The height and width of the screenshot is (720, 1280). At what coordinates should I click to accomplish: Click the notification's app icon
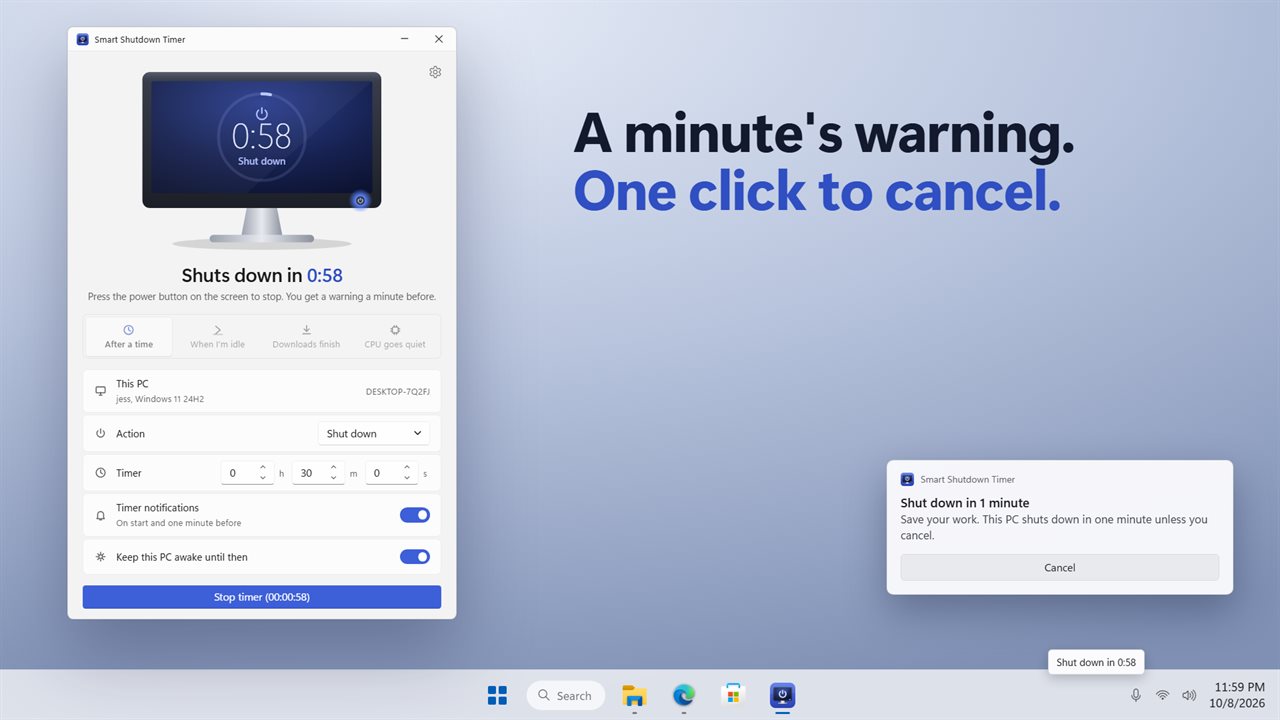[907, 479]
